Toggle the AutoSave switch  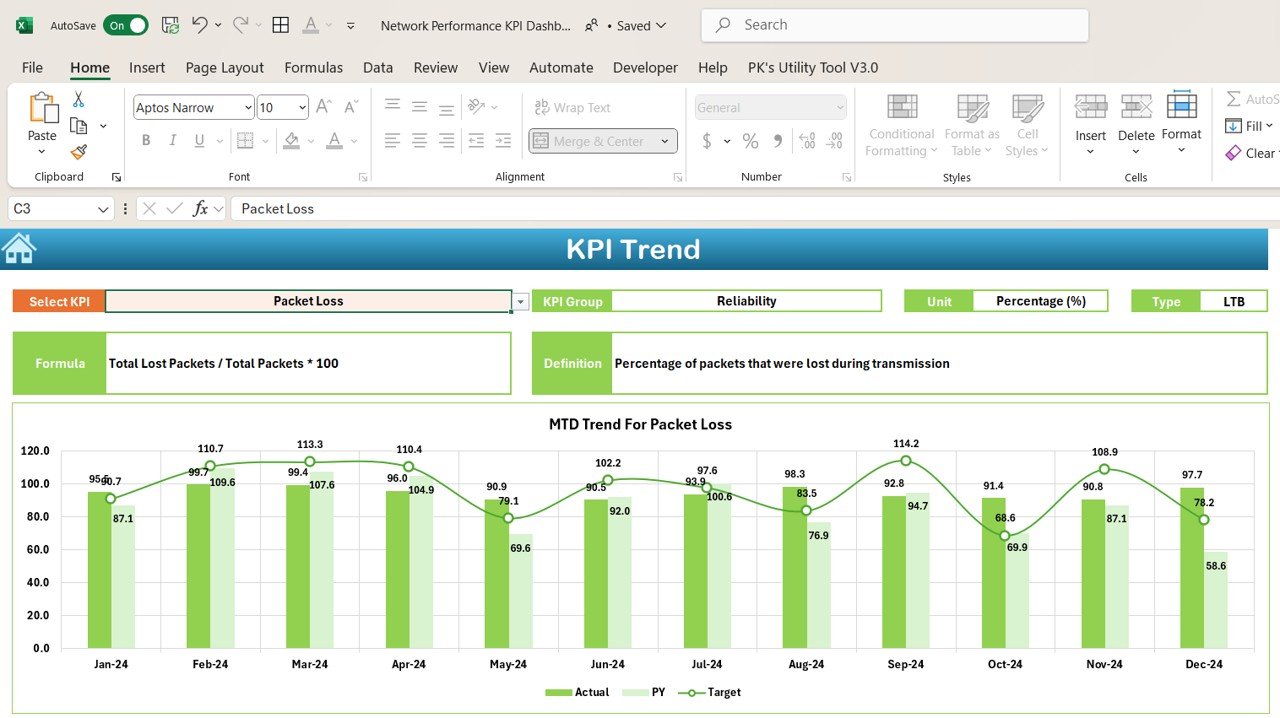click(127, 25)
